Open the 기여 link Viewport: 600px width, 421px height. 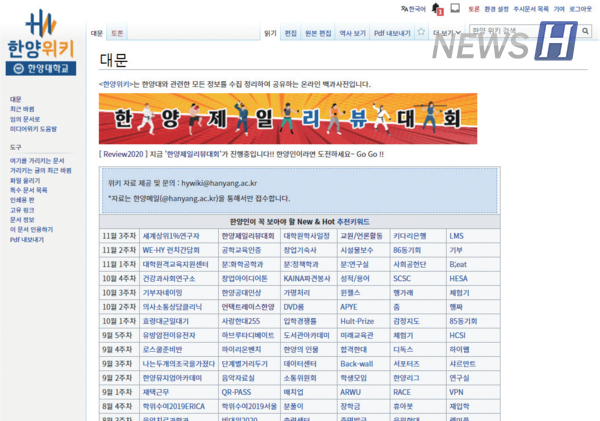coord(559,9)
